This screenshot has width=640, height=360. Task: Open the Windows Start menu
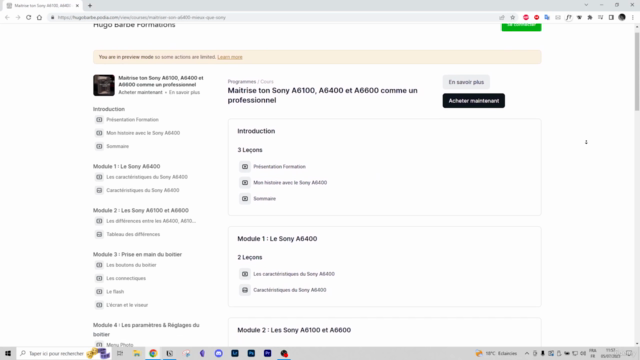tap(8, 353)
